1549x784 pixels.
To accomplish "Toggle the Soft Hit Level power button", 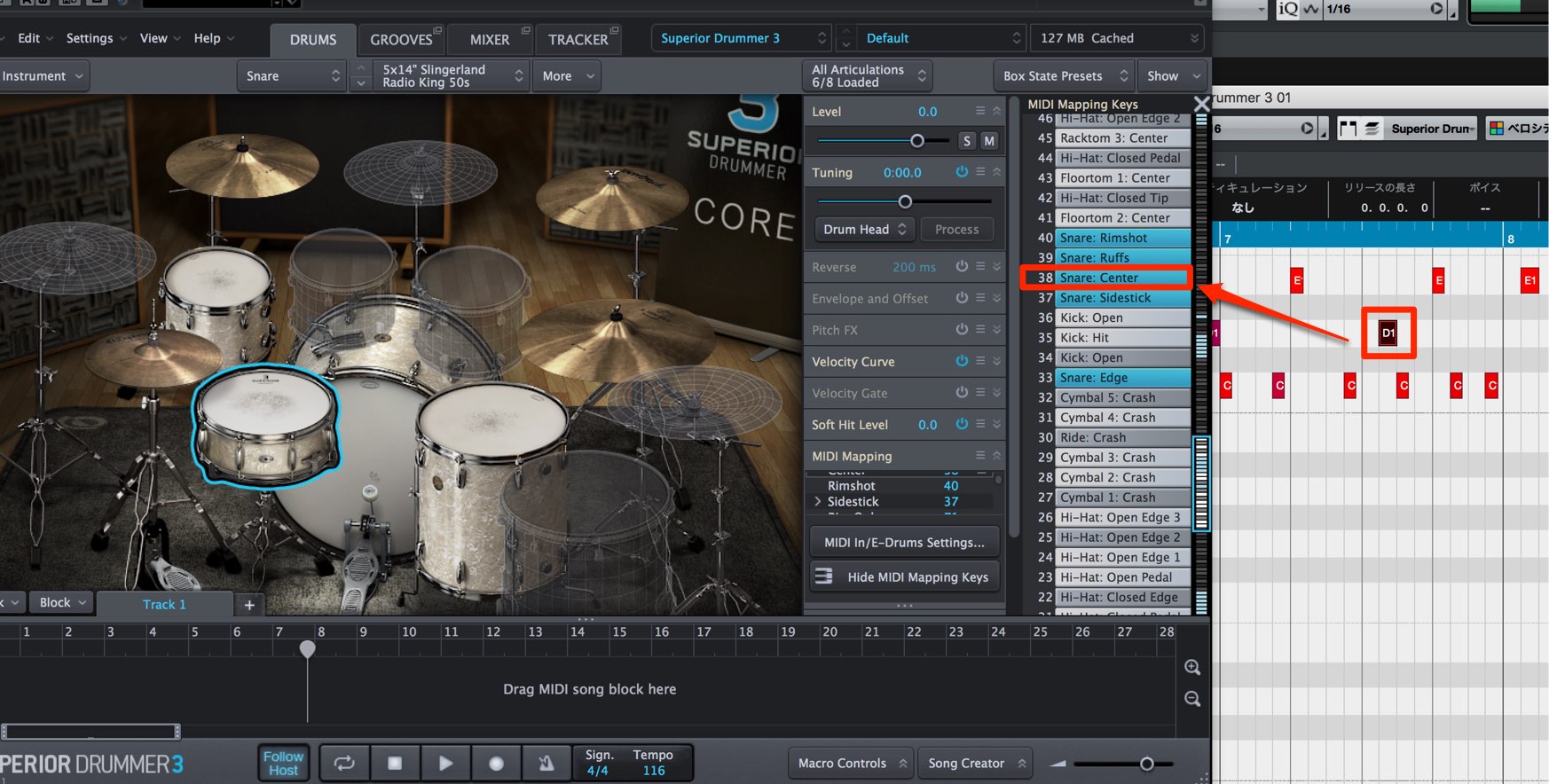I will tap(962, 424).
